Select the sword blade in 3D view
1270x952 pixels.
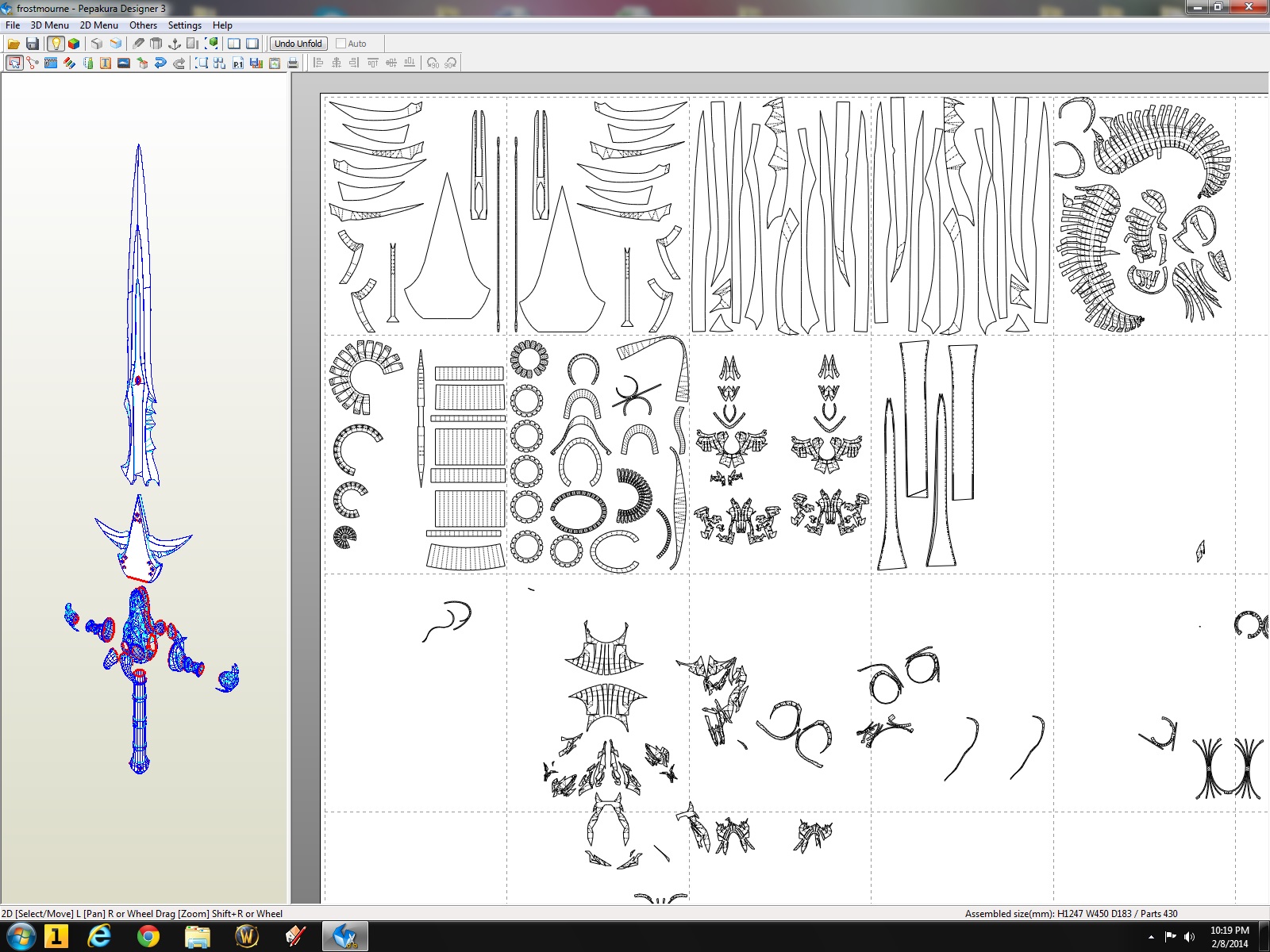coord(140,317)
